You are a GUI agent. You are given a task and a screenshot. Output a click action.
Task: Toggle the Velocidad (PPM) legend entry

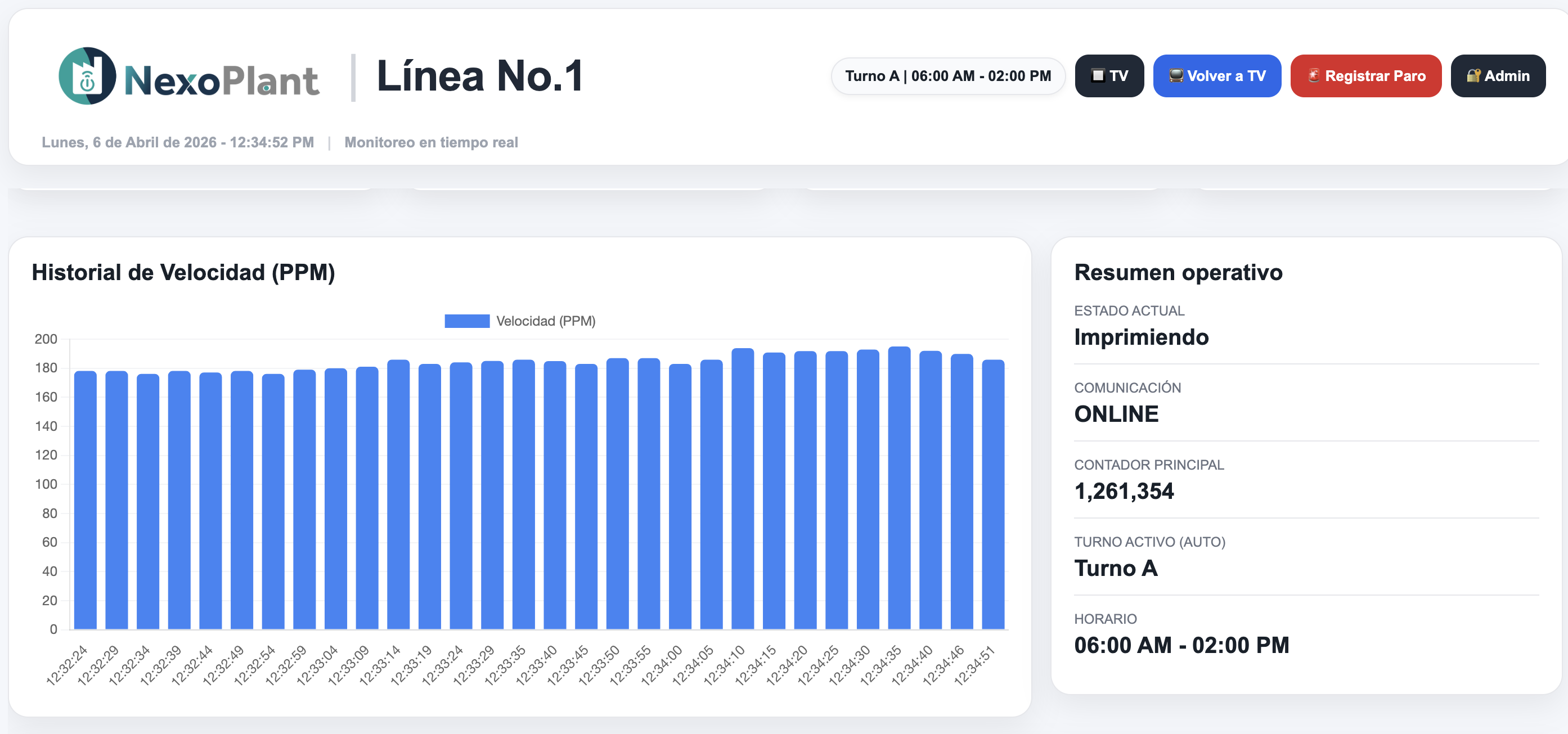click(545, 321)
